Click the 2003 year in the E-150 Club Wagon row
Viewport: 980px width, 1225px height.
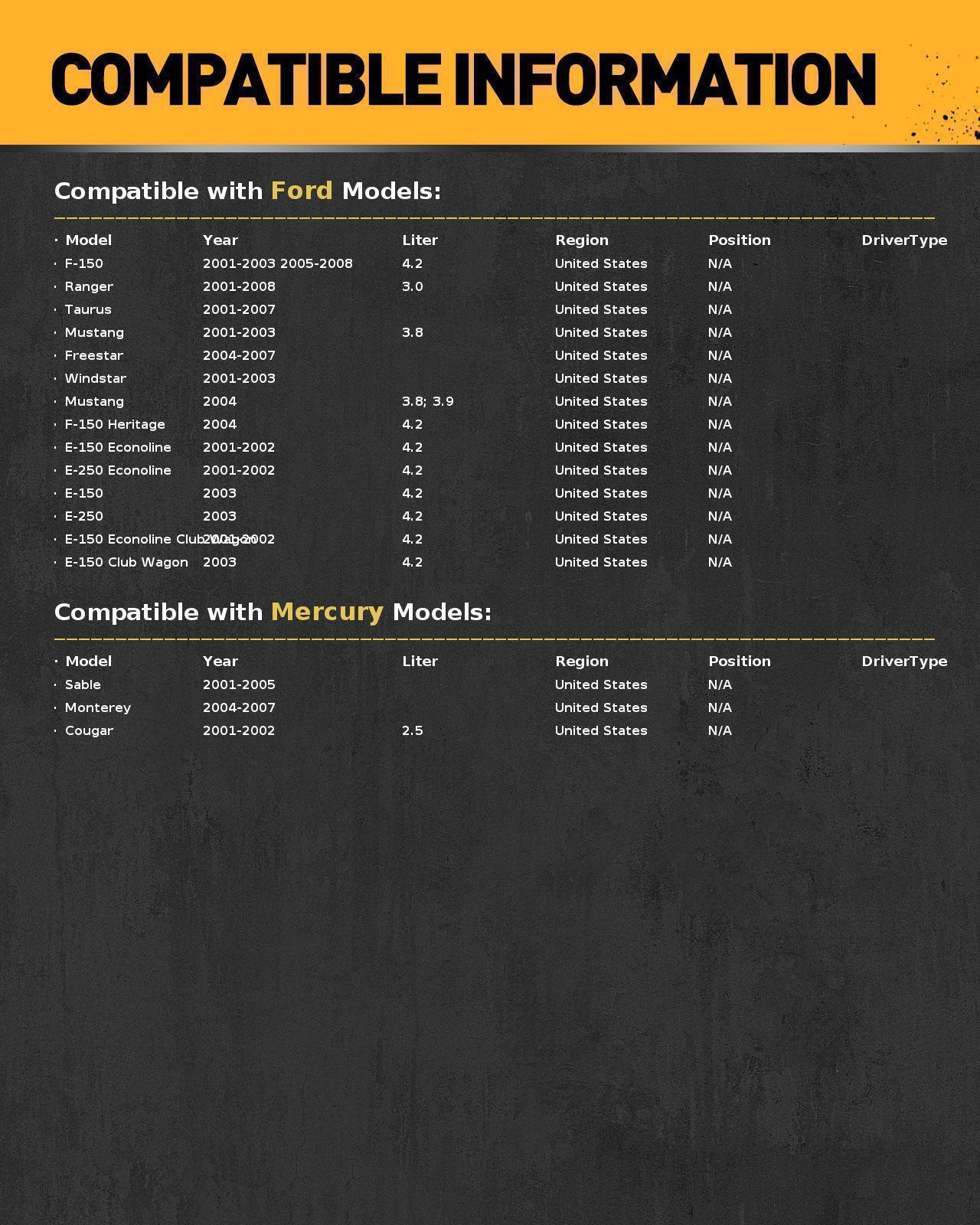tap(220, 562)
